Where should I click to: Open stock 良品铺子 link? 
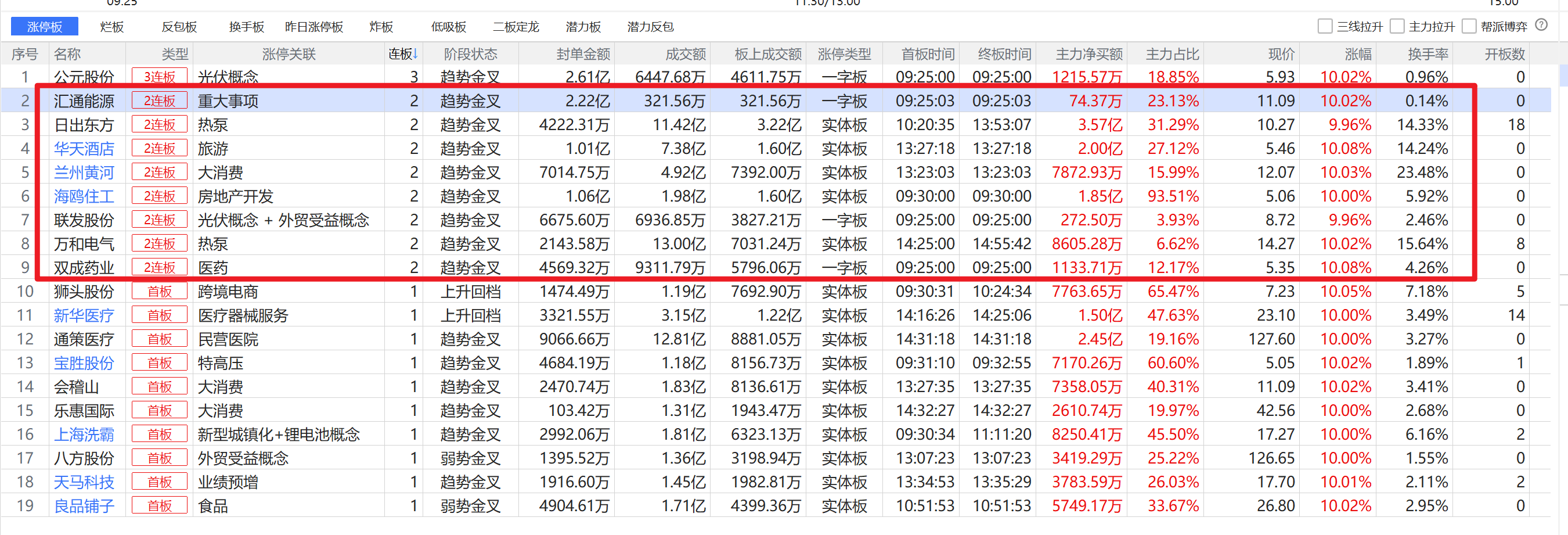pos(84,506)
